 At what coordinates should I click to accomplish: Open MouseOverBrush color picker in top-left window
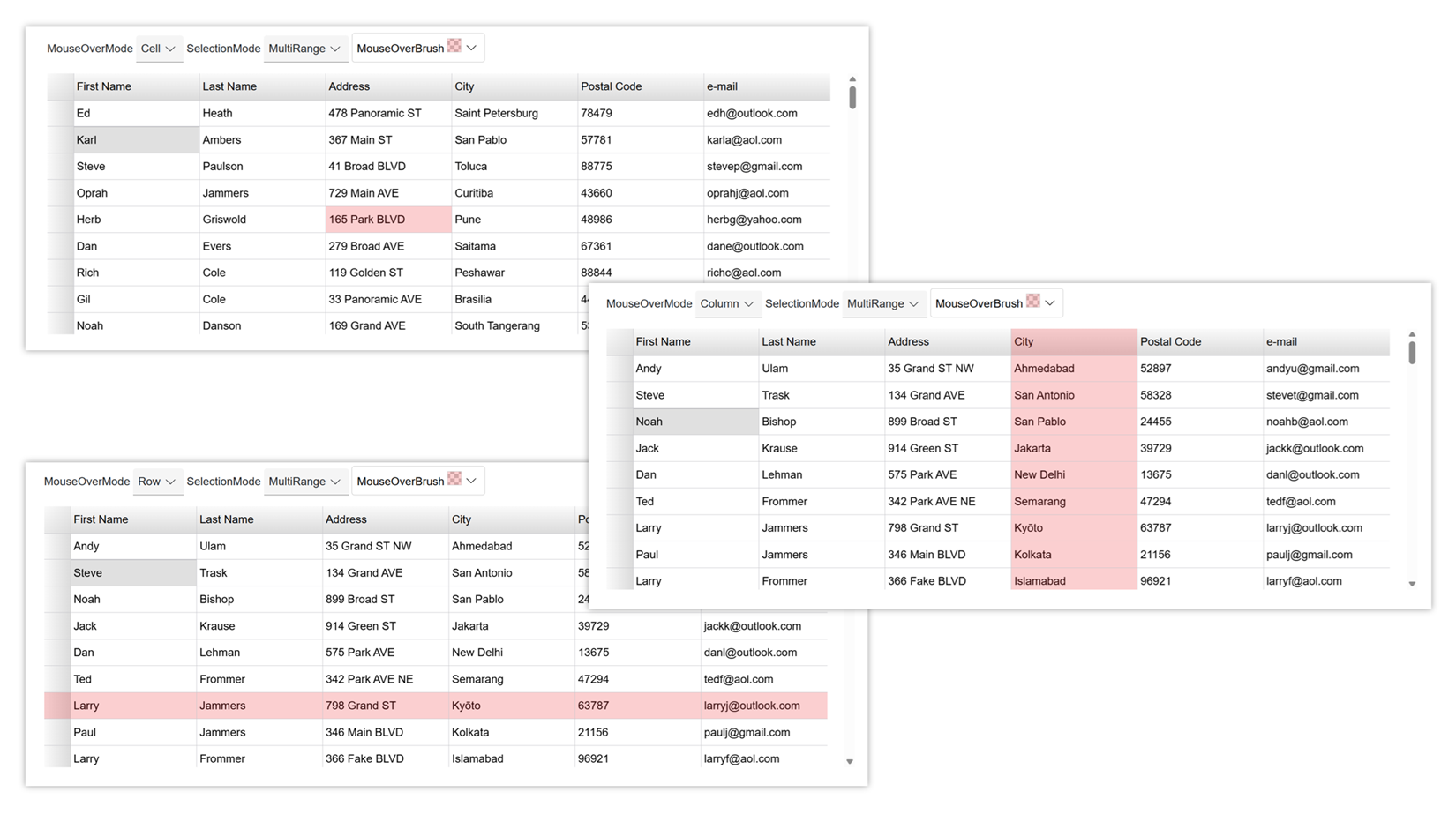pyautogui.click(x=417, y=48)
